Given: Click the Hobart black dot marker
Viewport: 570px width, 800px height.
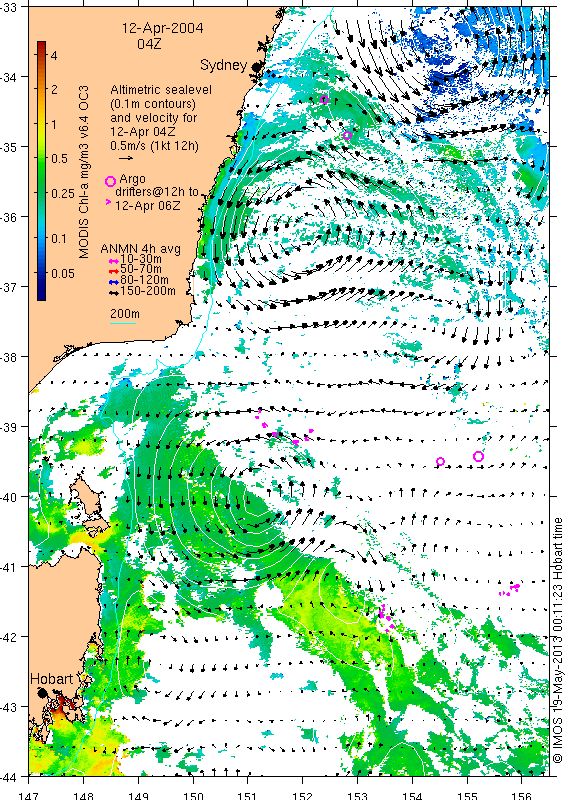Looking at the screenshot, I should [42, 693].
